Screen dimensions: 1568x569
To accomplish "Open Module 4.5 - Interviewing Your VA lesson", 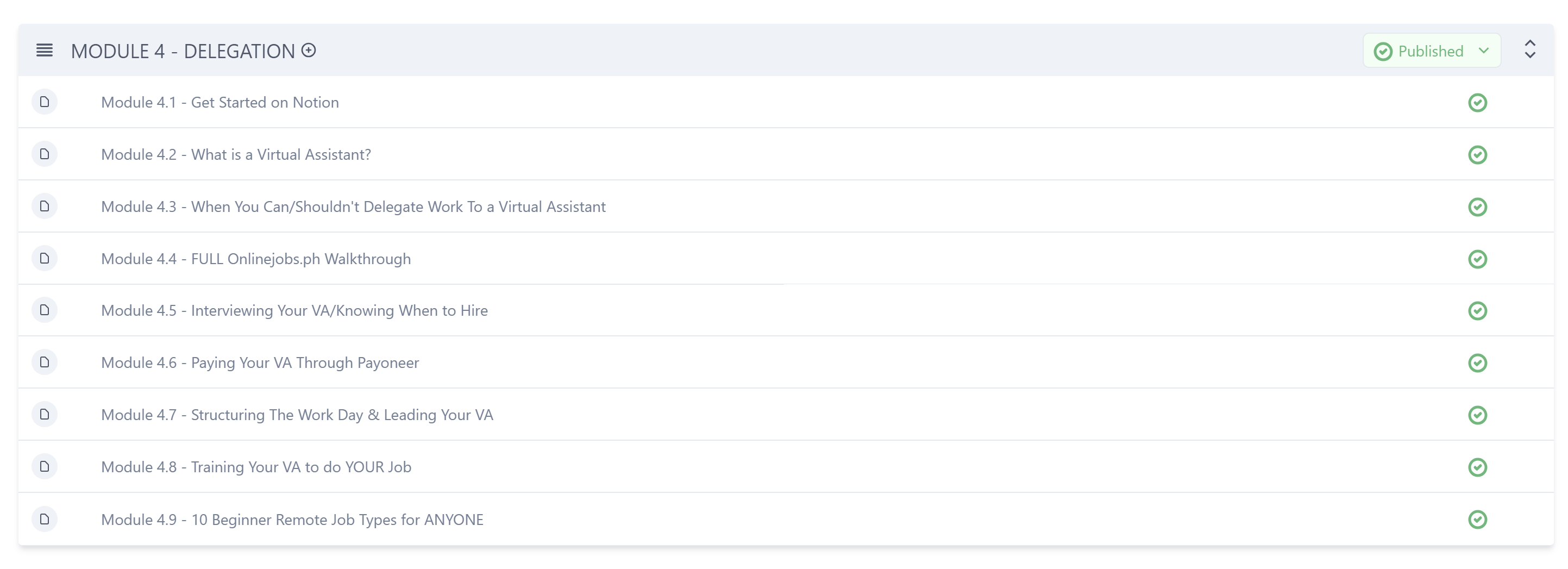I will coord(294,311).
